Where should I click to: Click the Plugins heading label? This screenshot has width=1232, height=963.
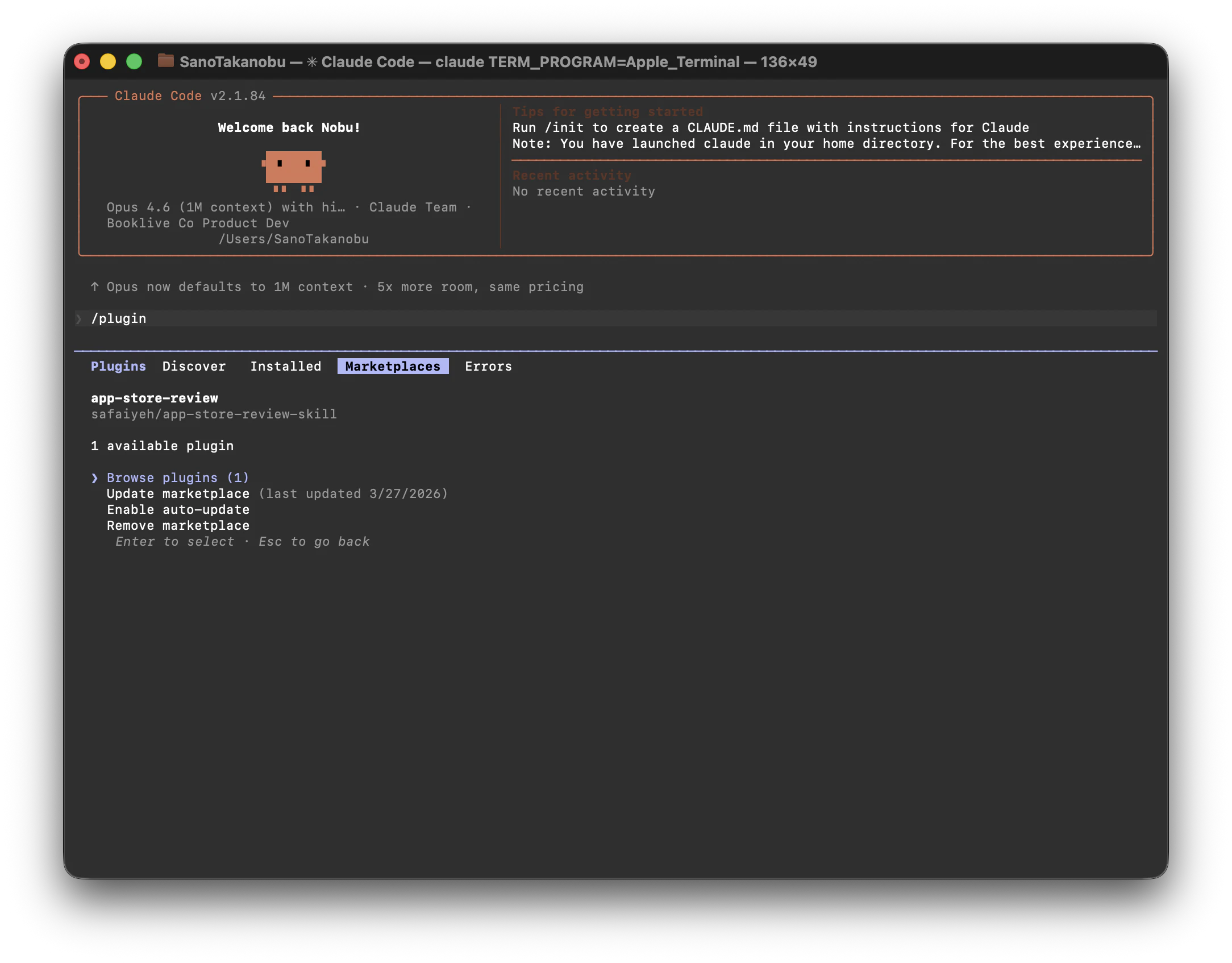click(118, 366)
